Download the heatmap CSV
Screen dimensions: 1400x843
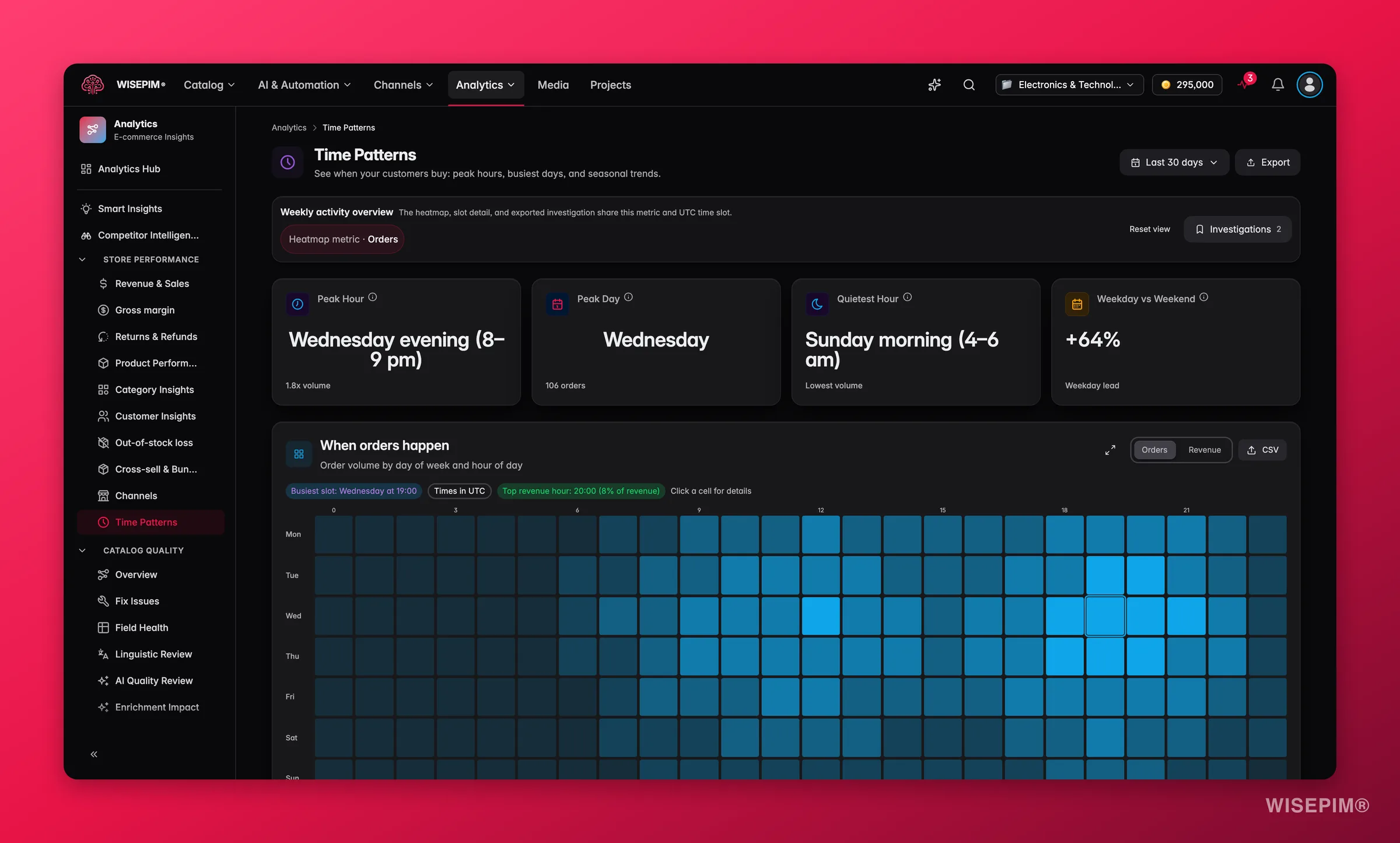click(x=1263, y=450)
